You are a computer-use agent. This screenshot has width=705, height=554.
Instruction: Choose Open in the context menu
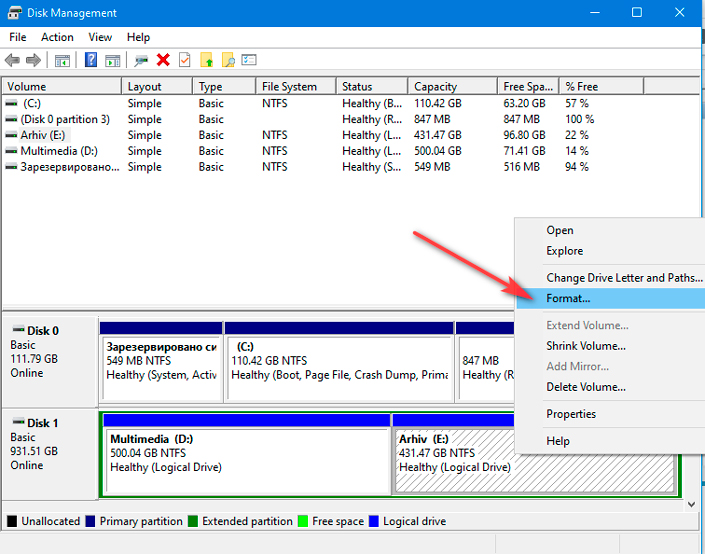611,230
